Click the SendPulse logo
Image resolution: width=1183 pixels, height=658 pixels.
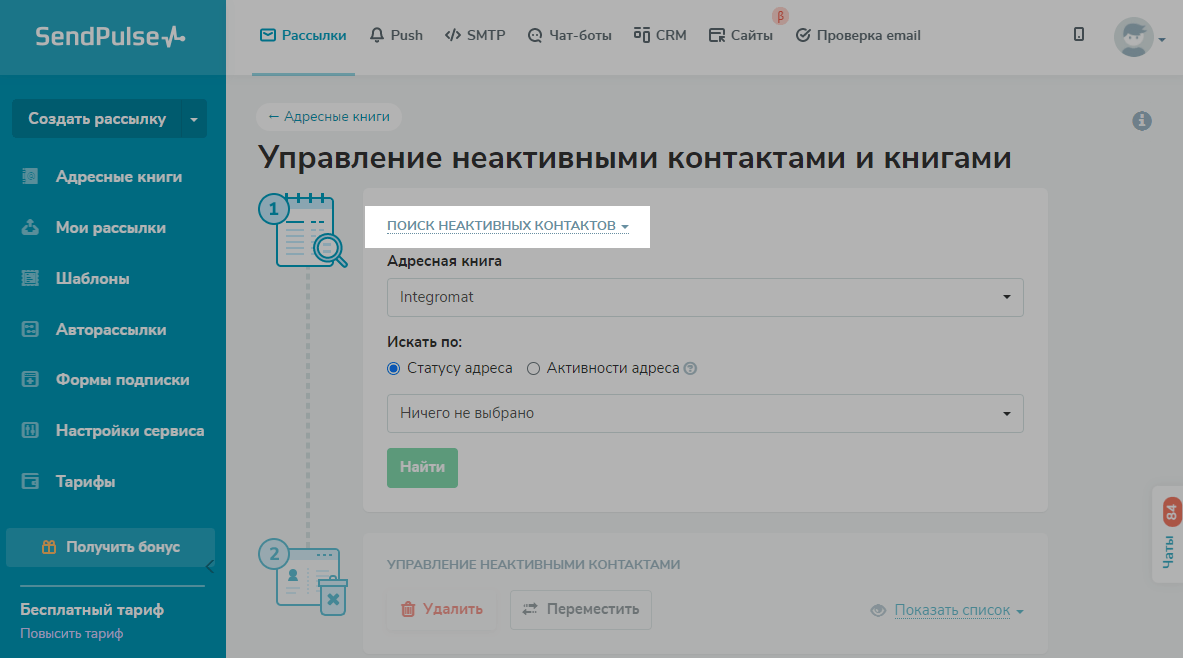pos(110,37)
